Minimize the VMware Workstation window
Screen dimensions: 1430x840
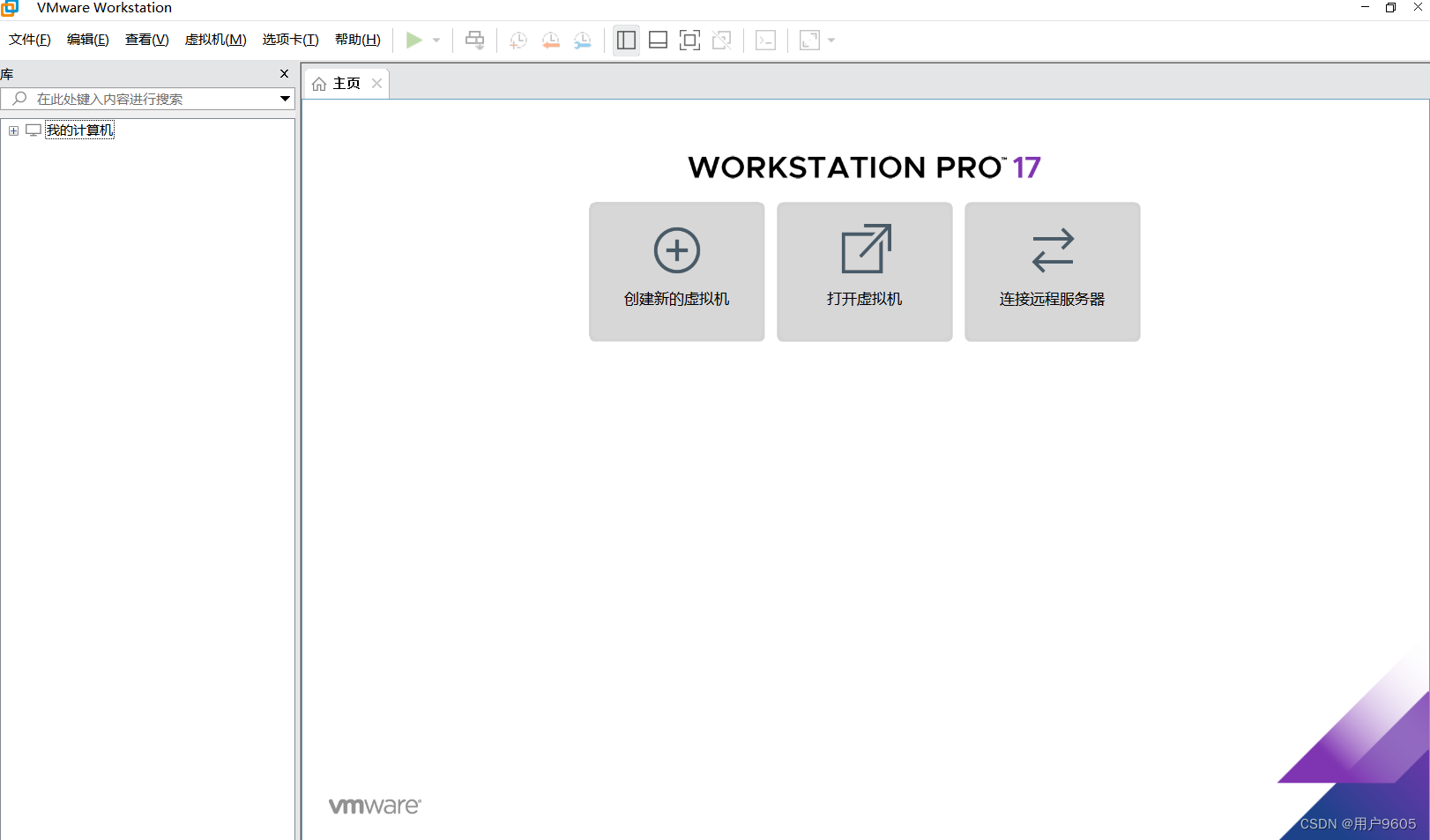1365,7
